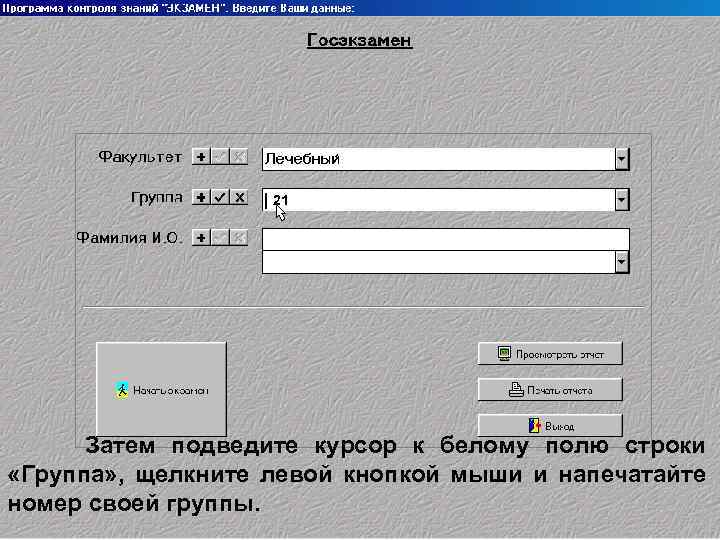Viewport: 720px width, 540px height.
Task: Cancel group entry with Группа X button
Action: click(x=239, y=197)
